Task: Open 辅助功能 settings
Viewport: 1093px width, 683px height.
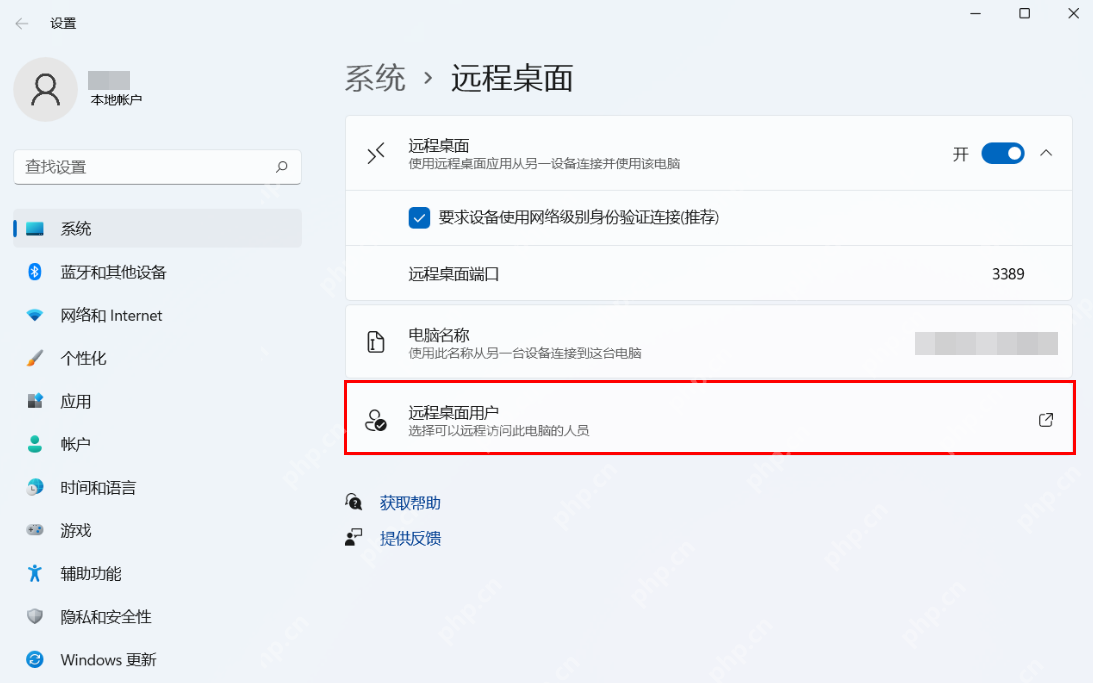Action: 158,573
